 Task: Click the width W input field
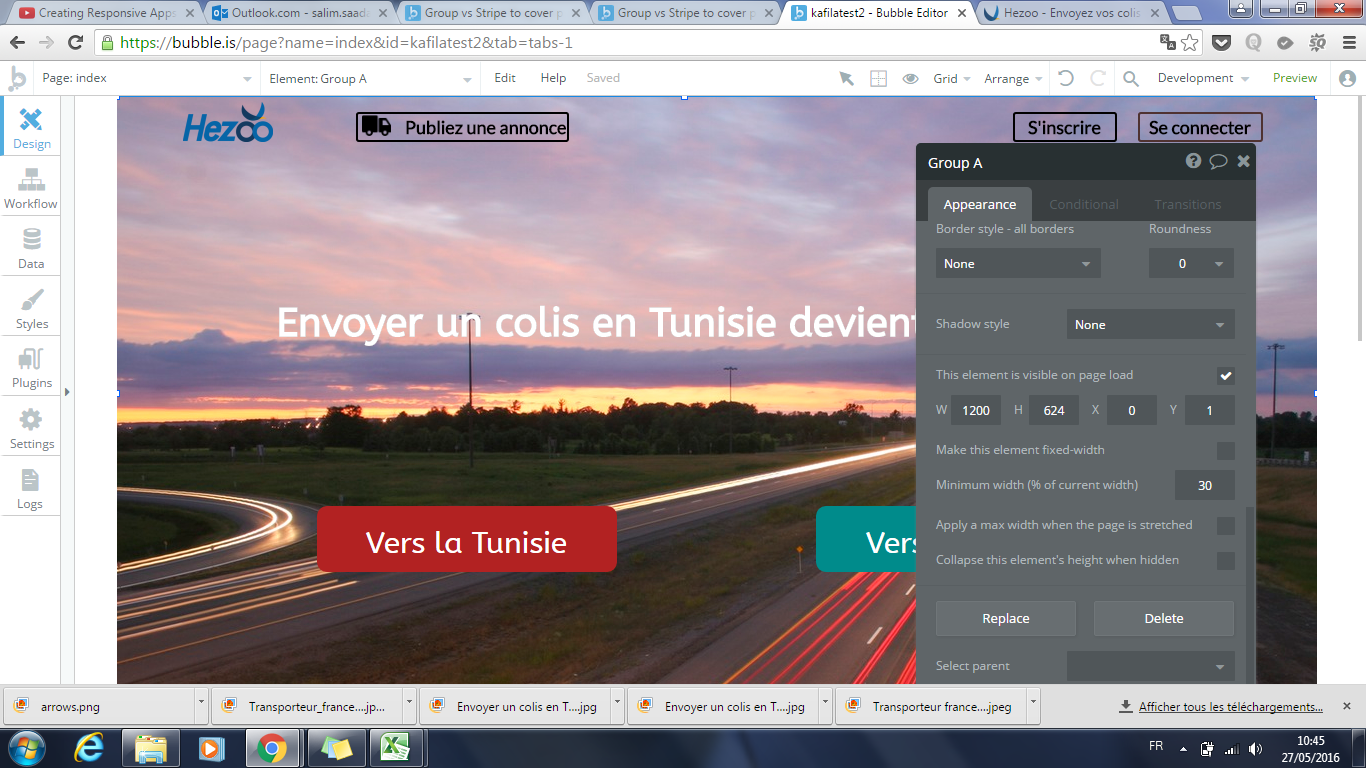click(976, 411)
